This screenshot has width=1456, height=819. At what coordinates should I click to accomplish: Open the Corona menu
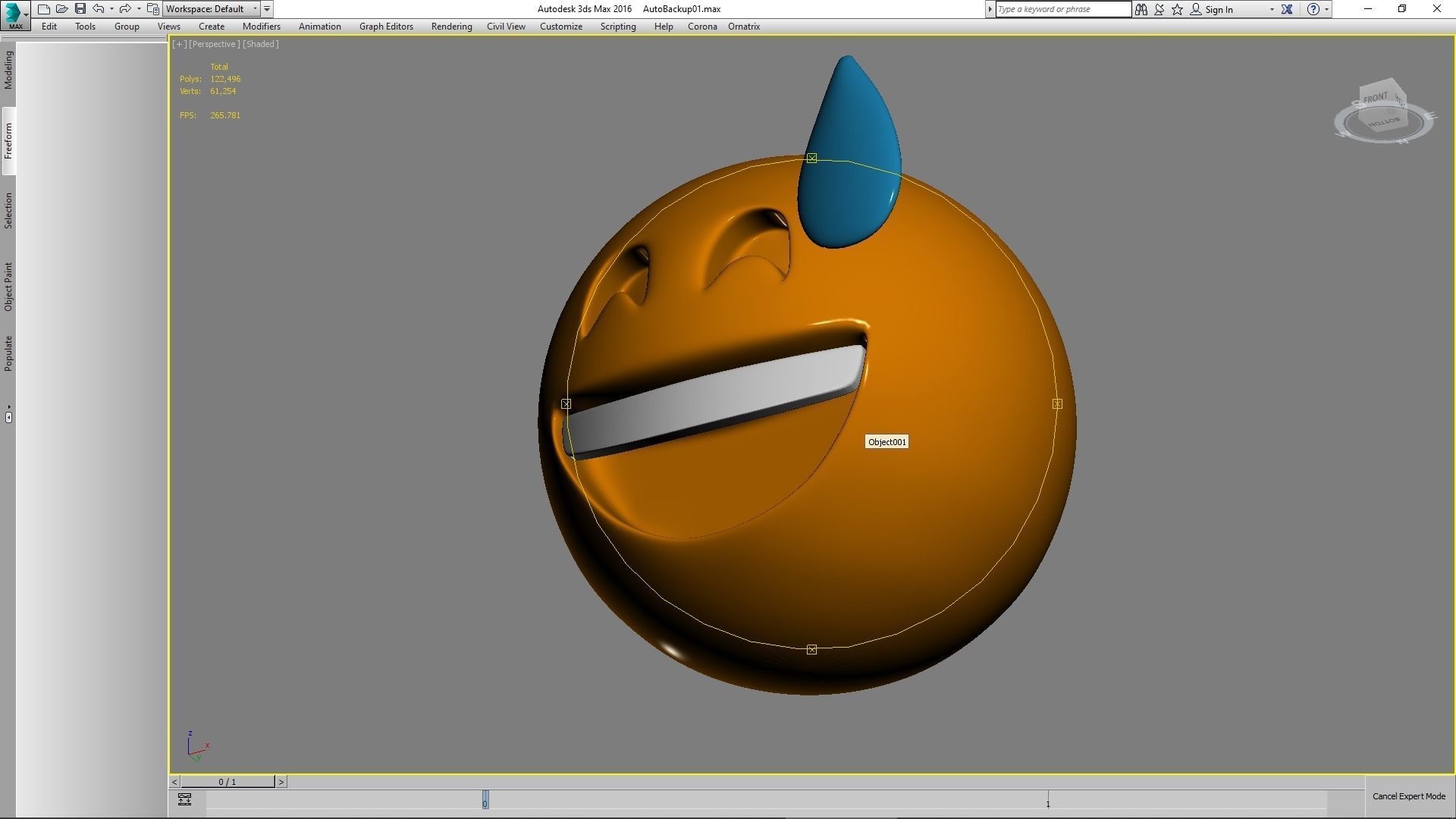tap(702, 27)
